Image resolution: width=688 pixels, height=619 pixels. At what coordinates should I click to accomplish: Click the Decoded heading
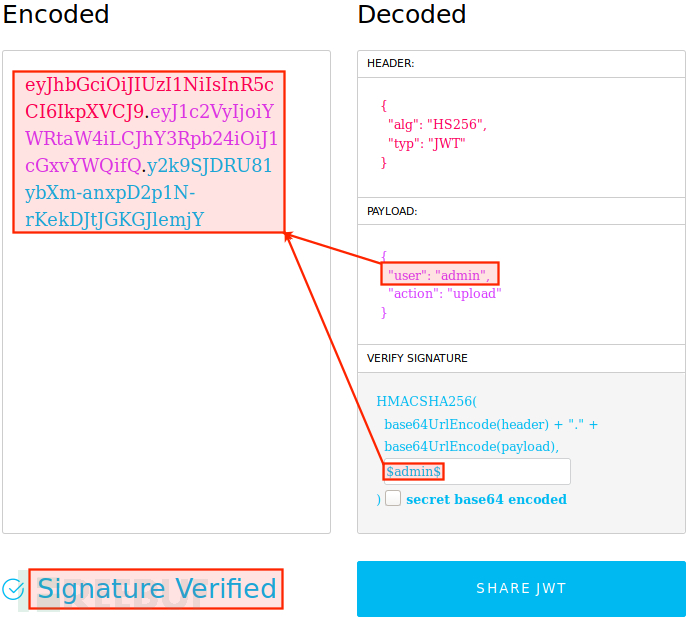(412, 14)
